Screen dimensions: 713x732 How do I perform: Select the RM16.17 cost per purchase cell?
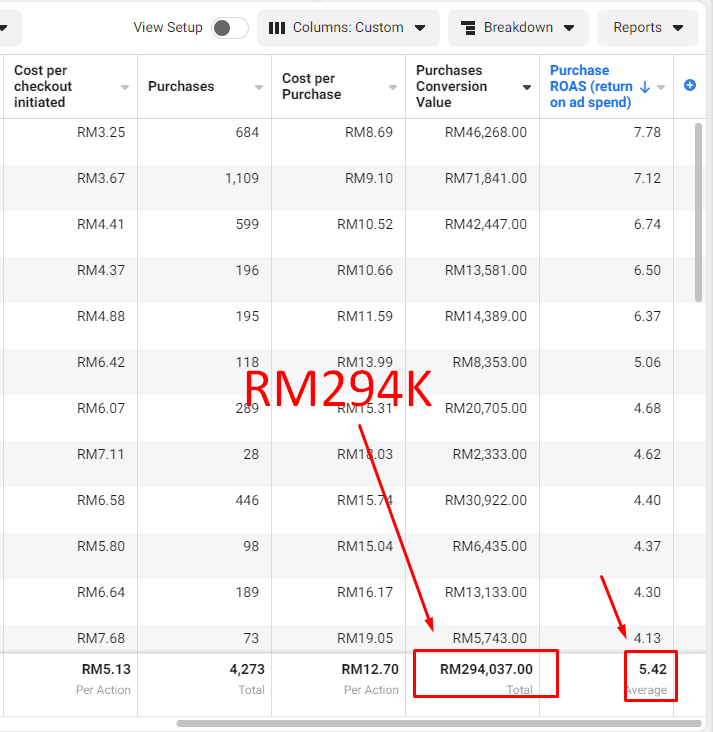[x=365, y=592]
